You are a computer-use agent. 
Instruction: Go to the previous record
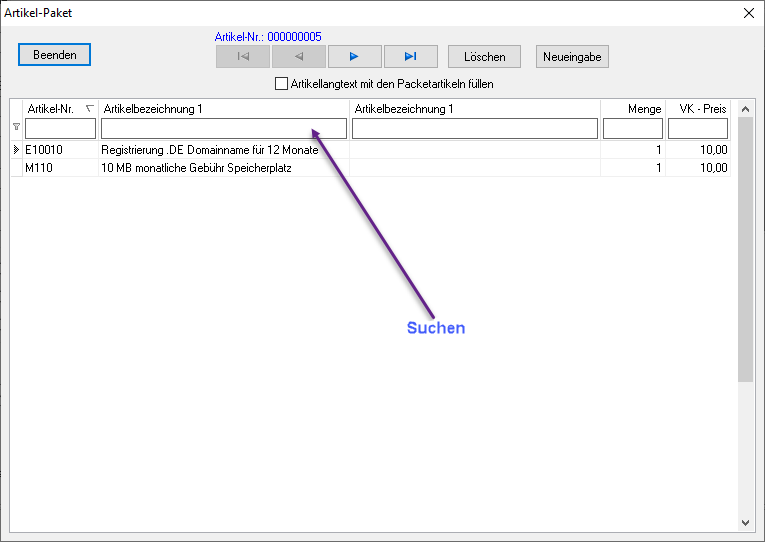[299, 57]
